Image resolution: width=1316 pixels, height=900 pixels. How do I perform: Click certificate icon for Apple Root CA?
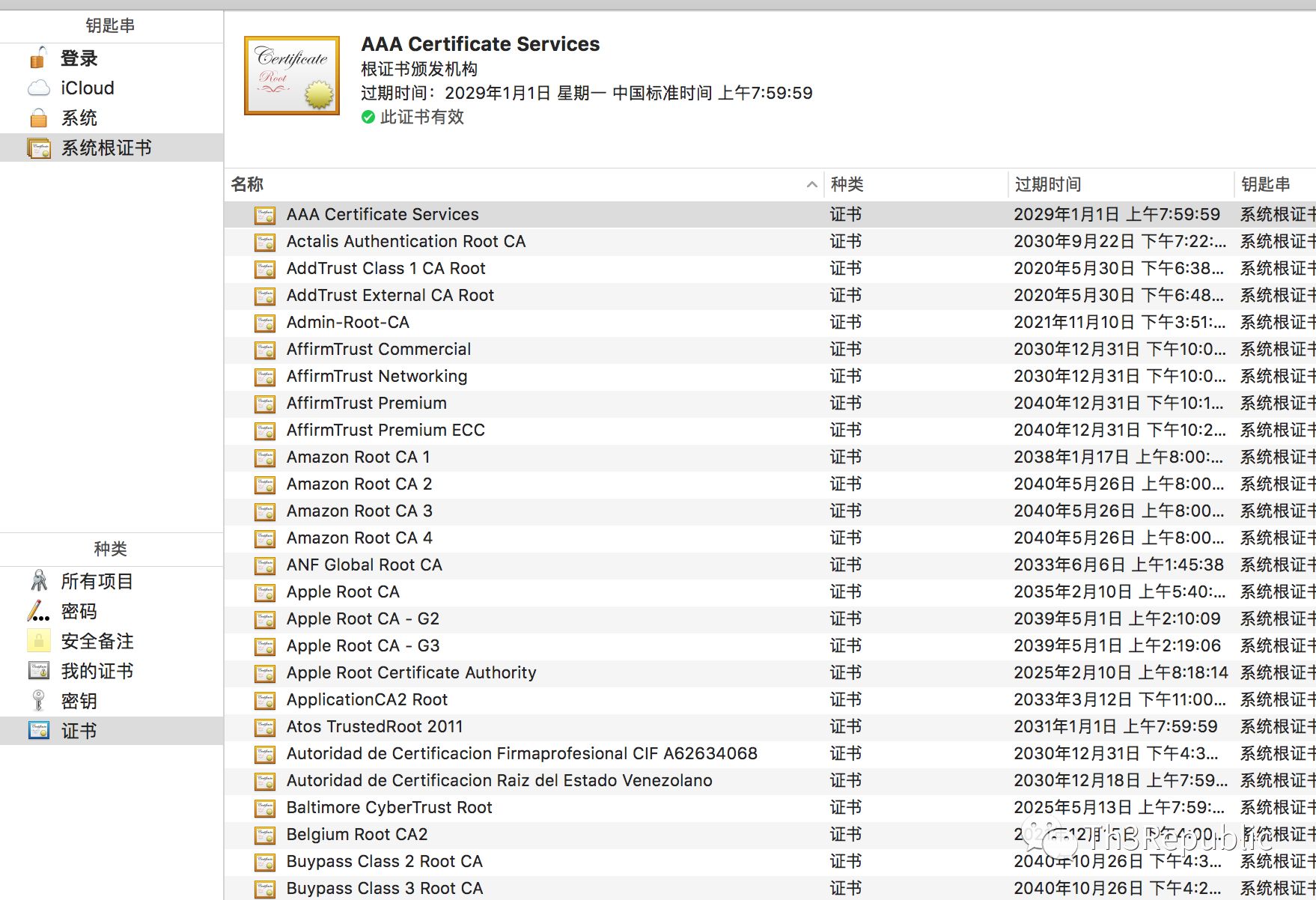[265, 592]
